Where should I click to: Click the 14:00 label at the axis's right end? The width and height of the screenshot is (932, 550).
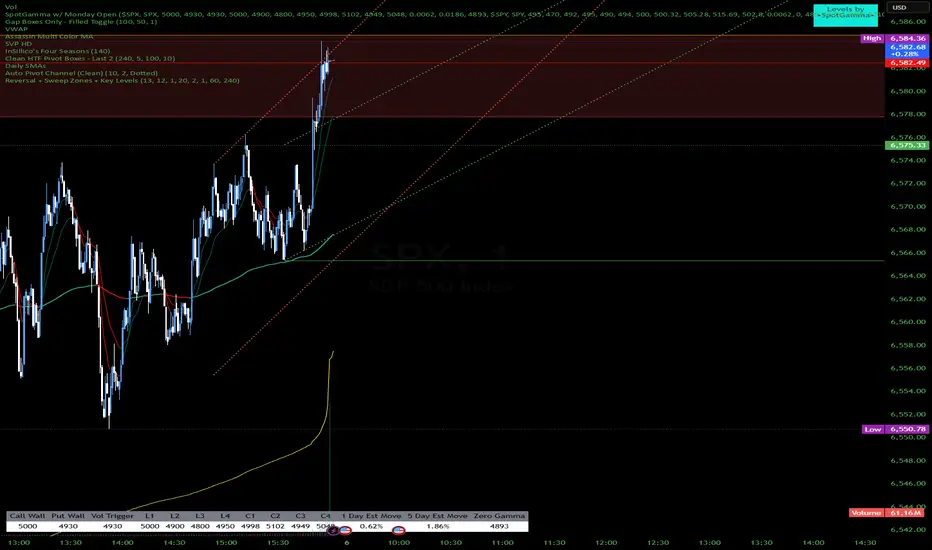813,542
